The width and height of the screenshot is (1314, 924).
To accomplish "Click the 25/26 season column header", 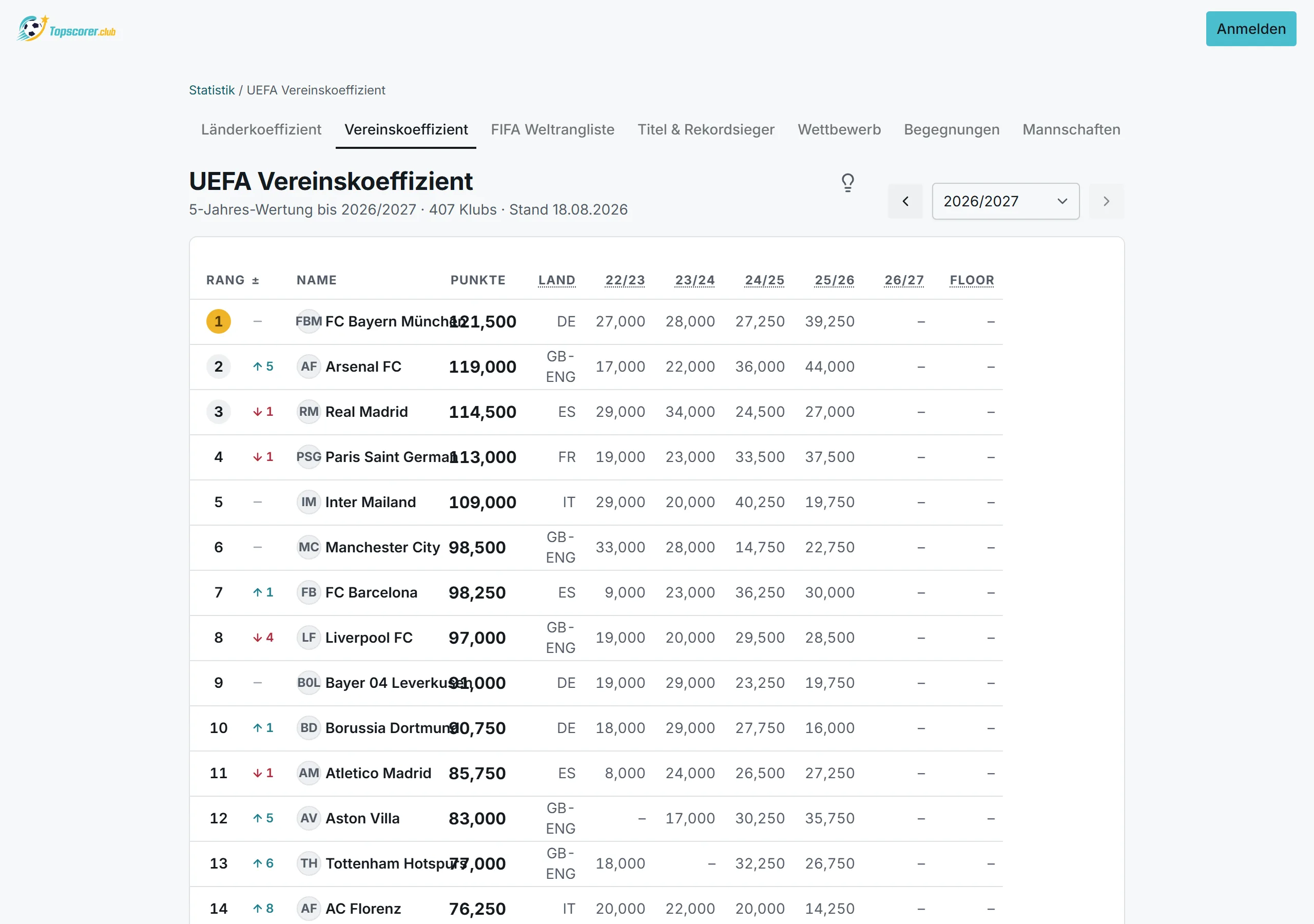I will tap(835, 280).
